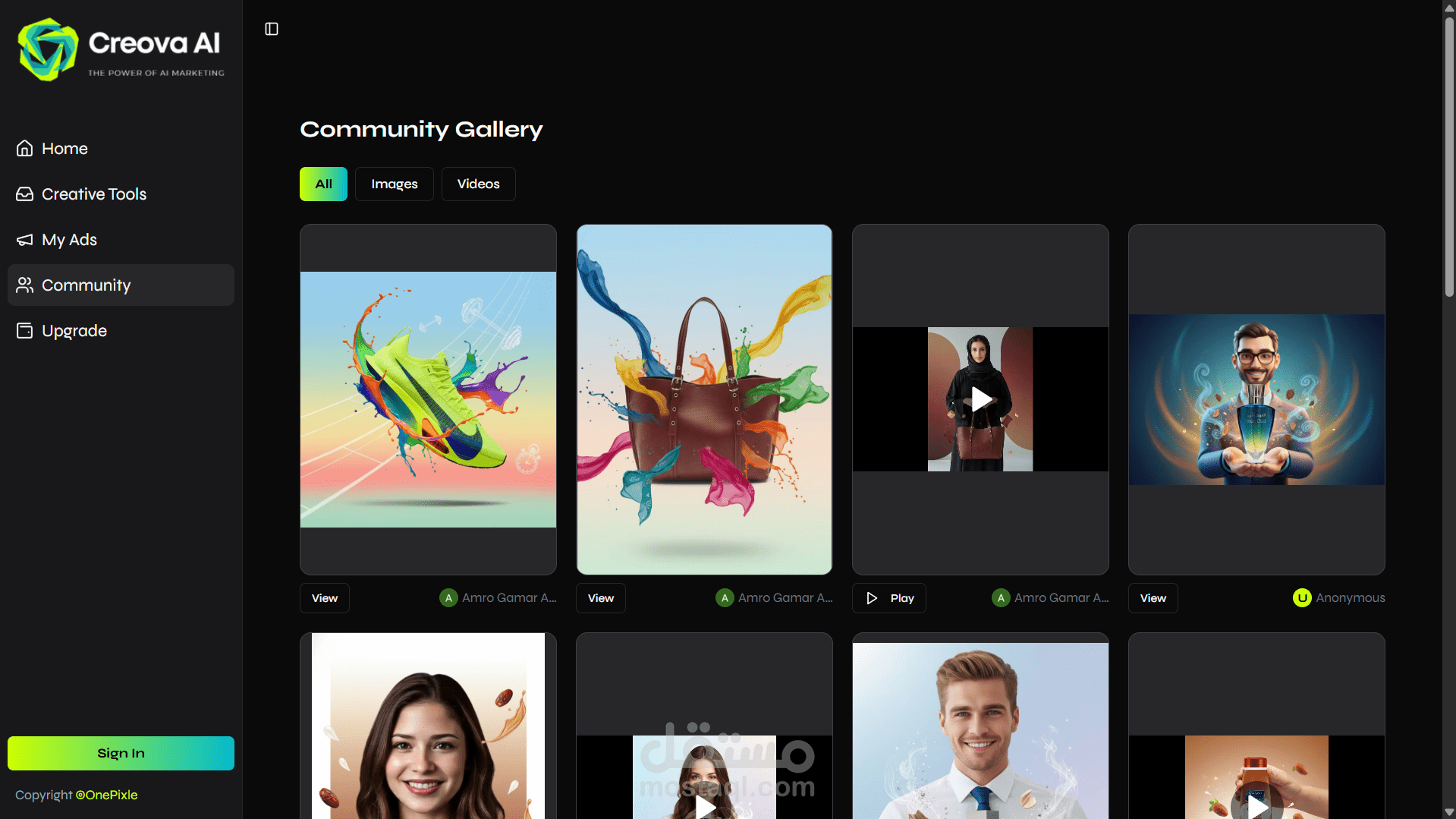Click View under the perfume man image
The height and width of the screenshot is (819, 1456).
[x=1153, y=598]
